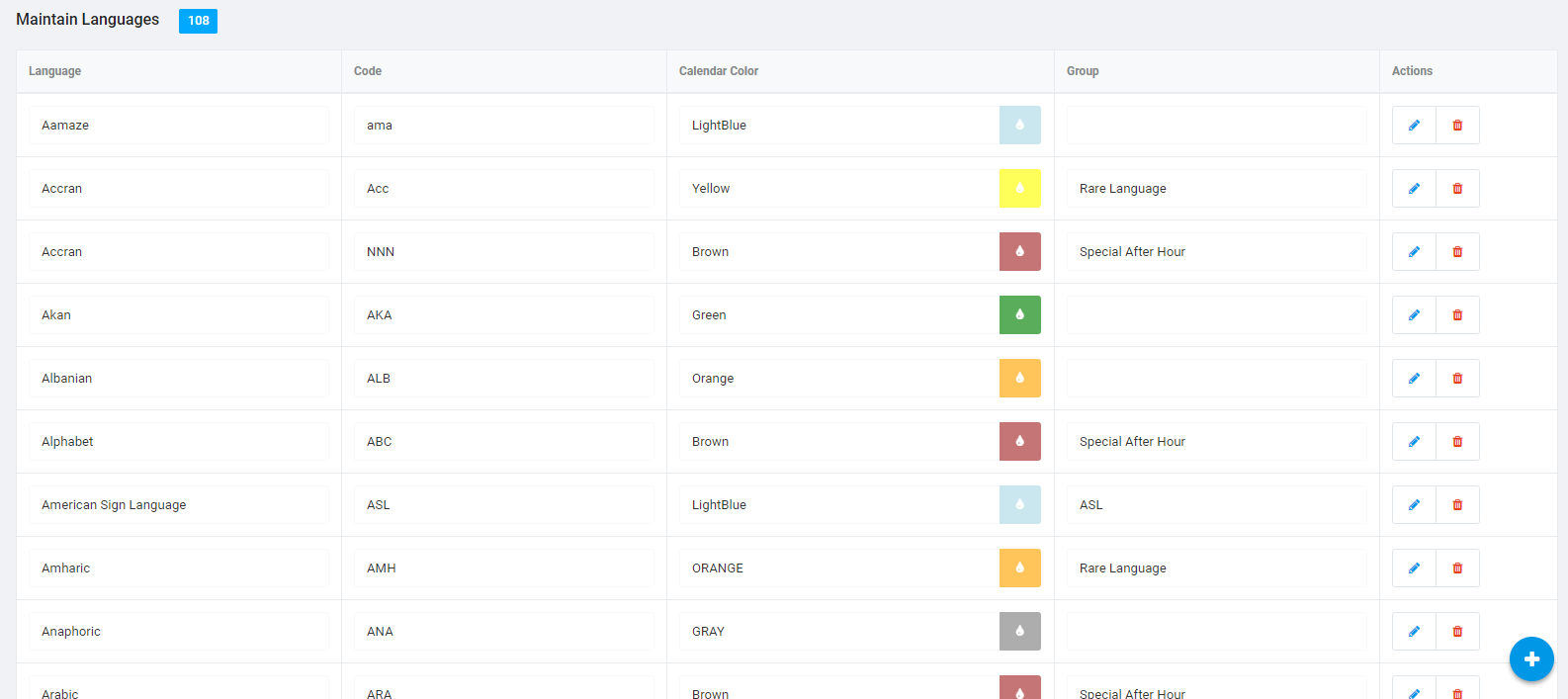Click the Anaphoric language name field
This screenshot has height=699, width=1568.
(x=179, y=632)
